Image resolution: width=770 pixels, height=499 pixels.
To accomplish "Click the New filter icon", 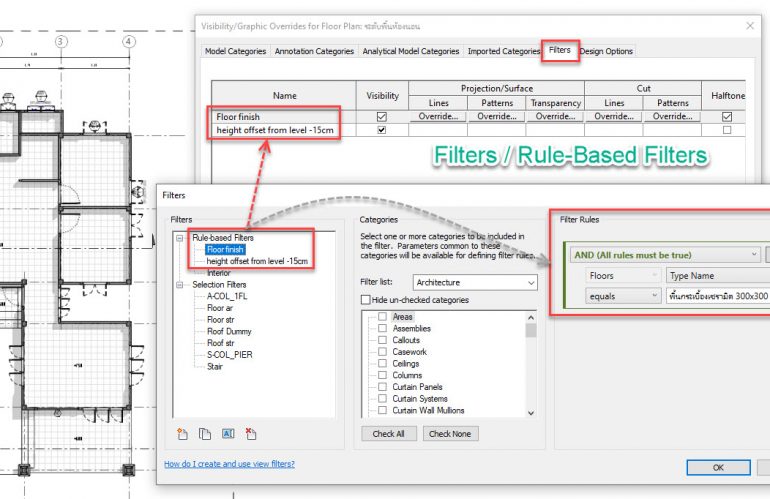I will 183,434.
